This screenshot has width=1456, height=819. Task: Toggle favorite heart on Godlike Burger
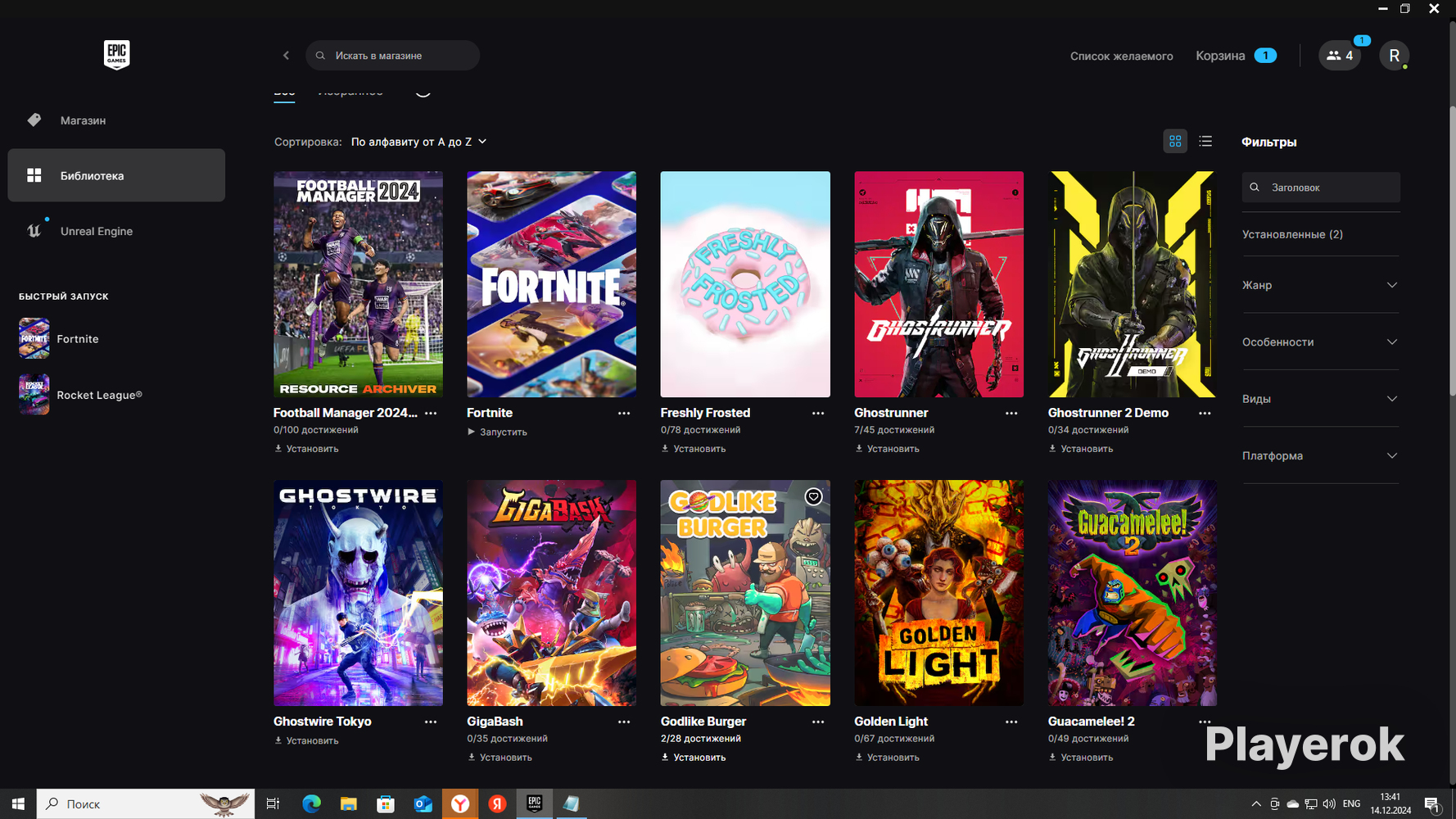tap(813, 496)
